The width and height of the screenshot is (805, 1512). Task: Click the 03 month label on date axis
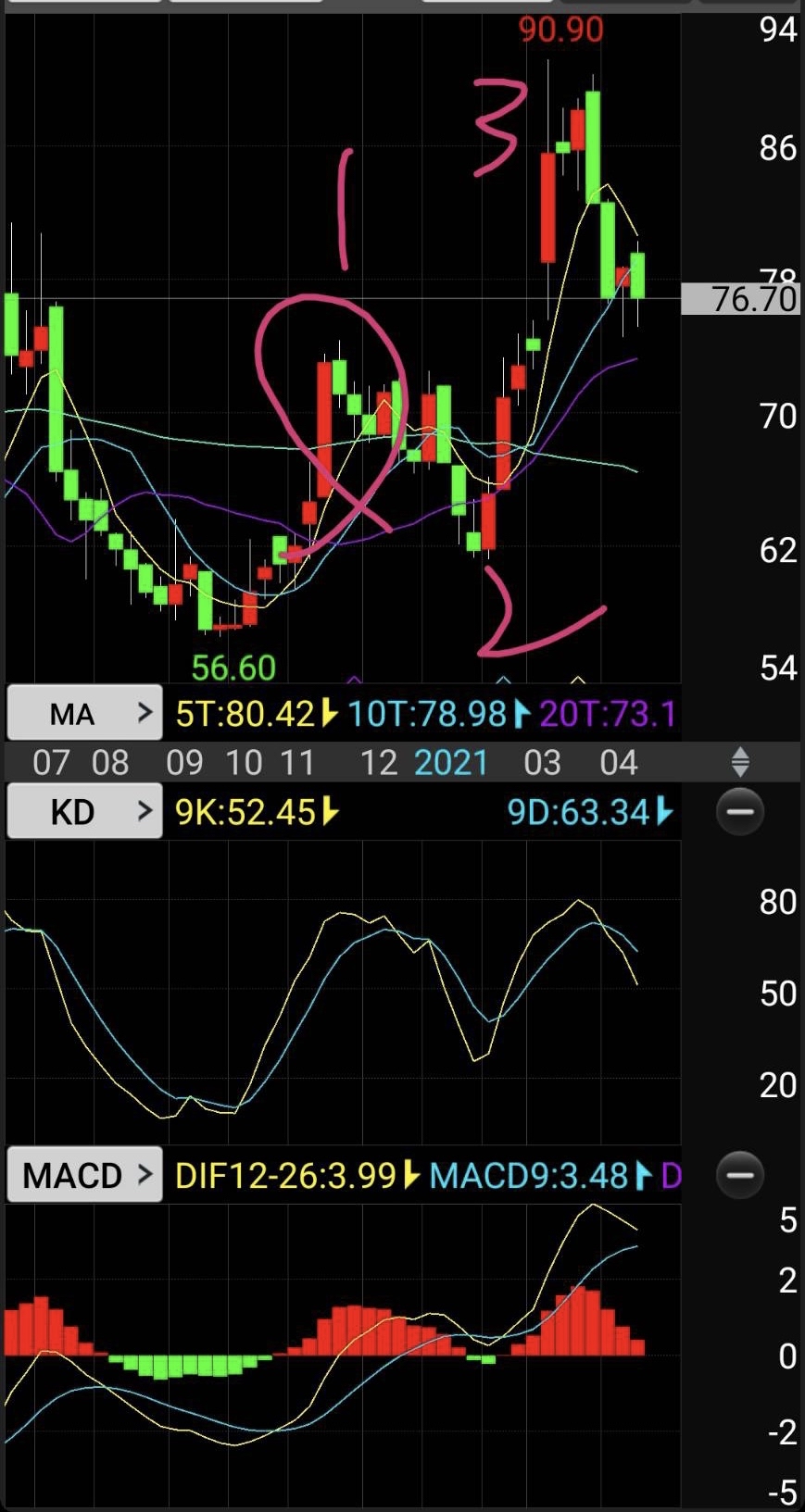(x=542, y=763)
